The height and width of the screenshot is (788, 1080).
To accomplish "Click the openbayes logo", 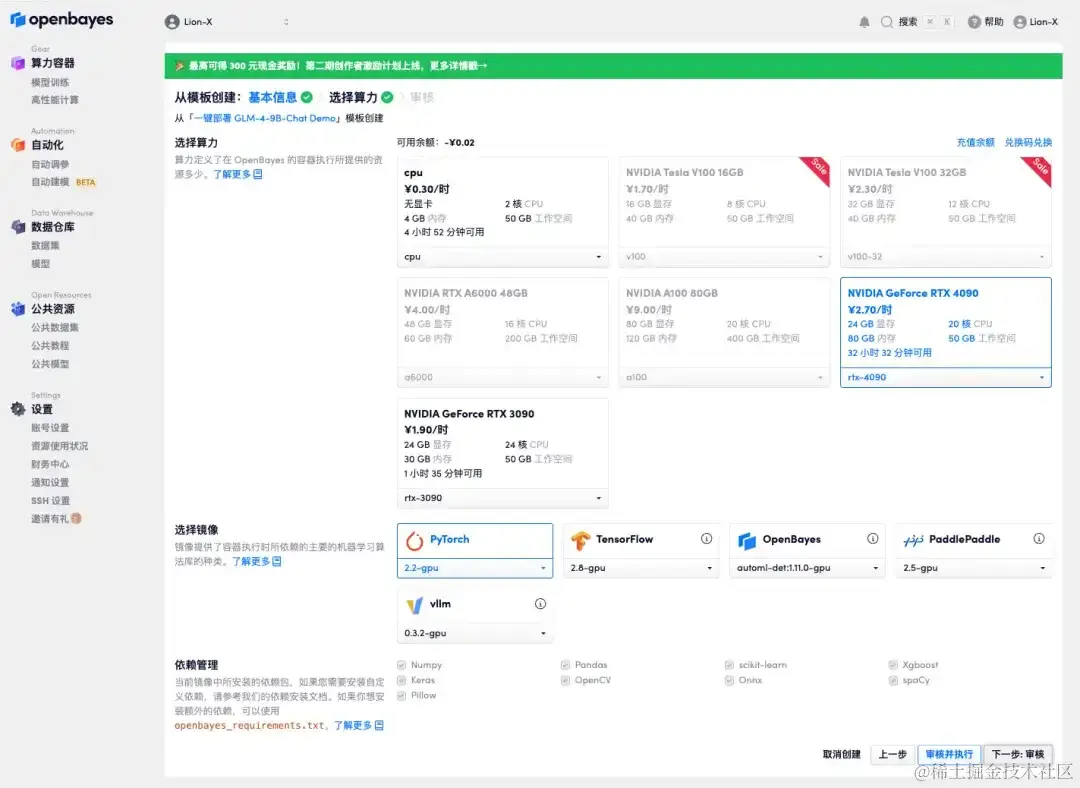I will pos(62,20).
